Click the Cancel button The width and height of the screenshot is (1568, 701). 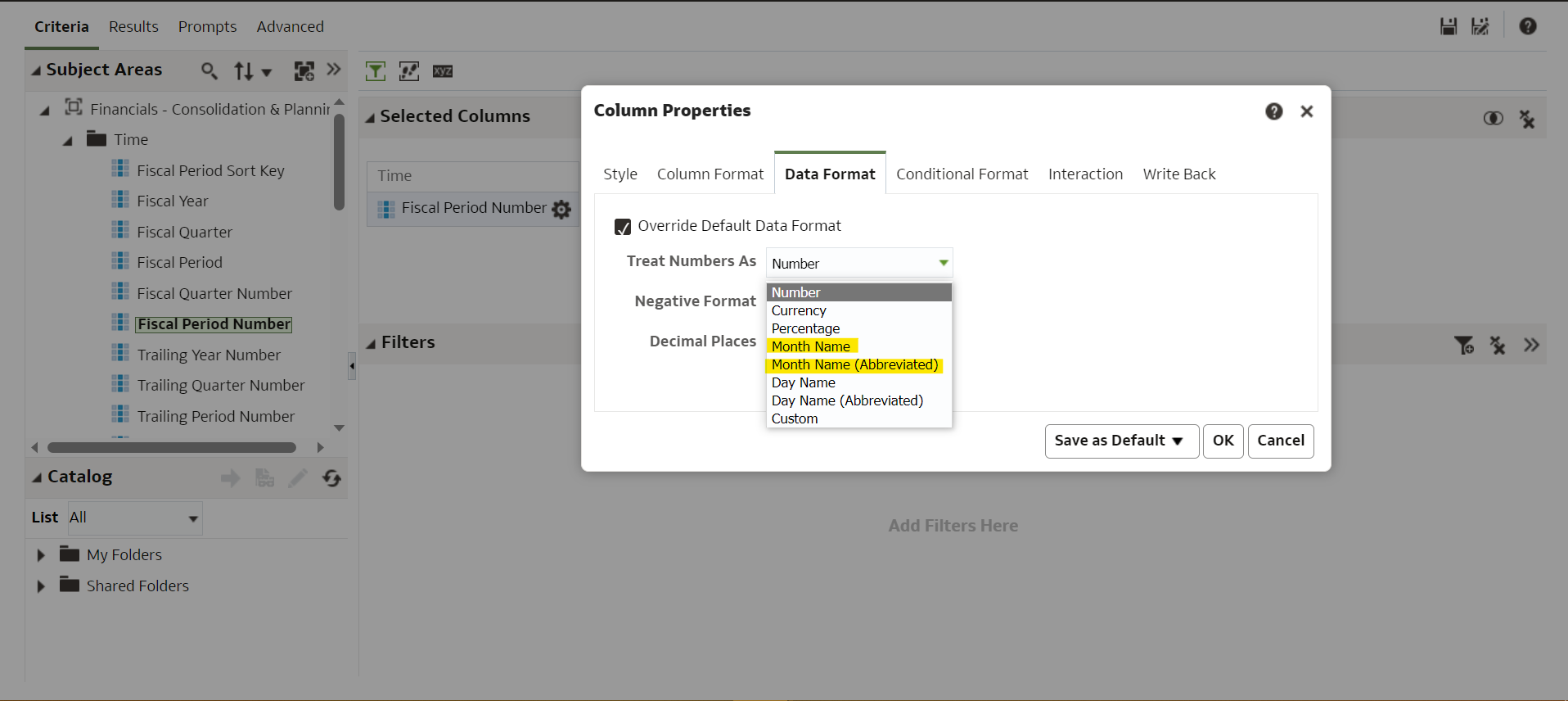(x=1281, y=441)
